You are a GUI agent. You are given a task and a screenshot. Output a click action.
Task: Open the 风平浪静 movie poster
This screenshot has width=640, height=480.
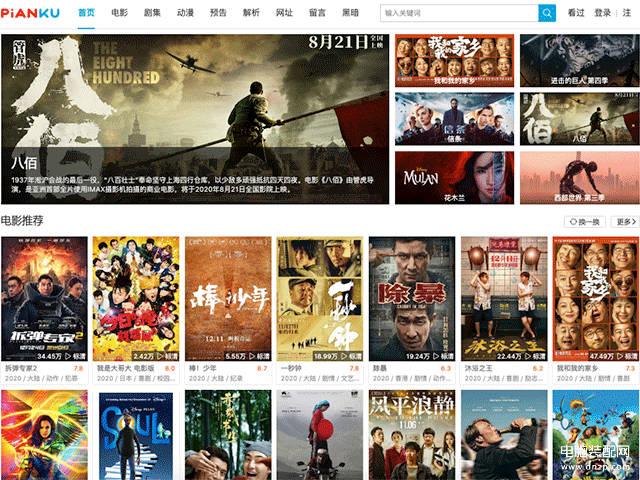[412, 435]
